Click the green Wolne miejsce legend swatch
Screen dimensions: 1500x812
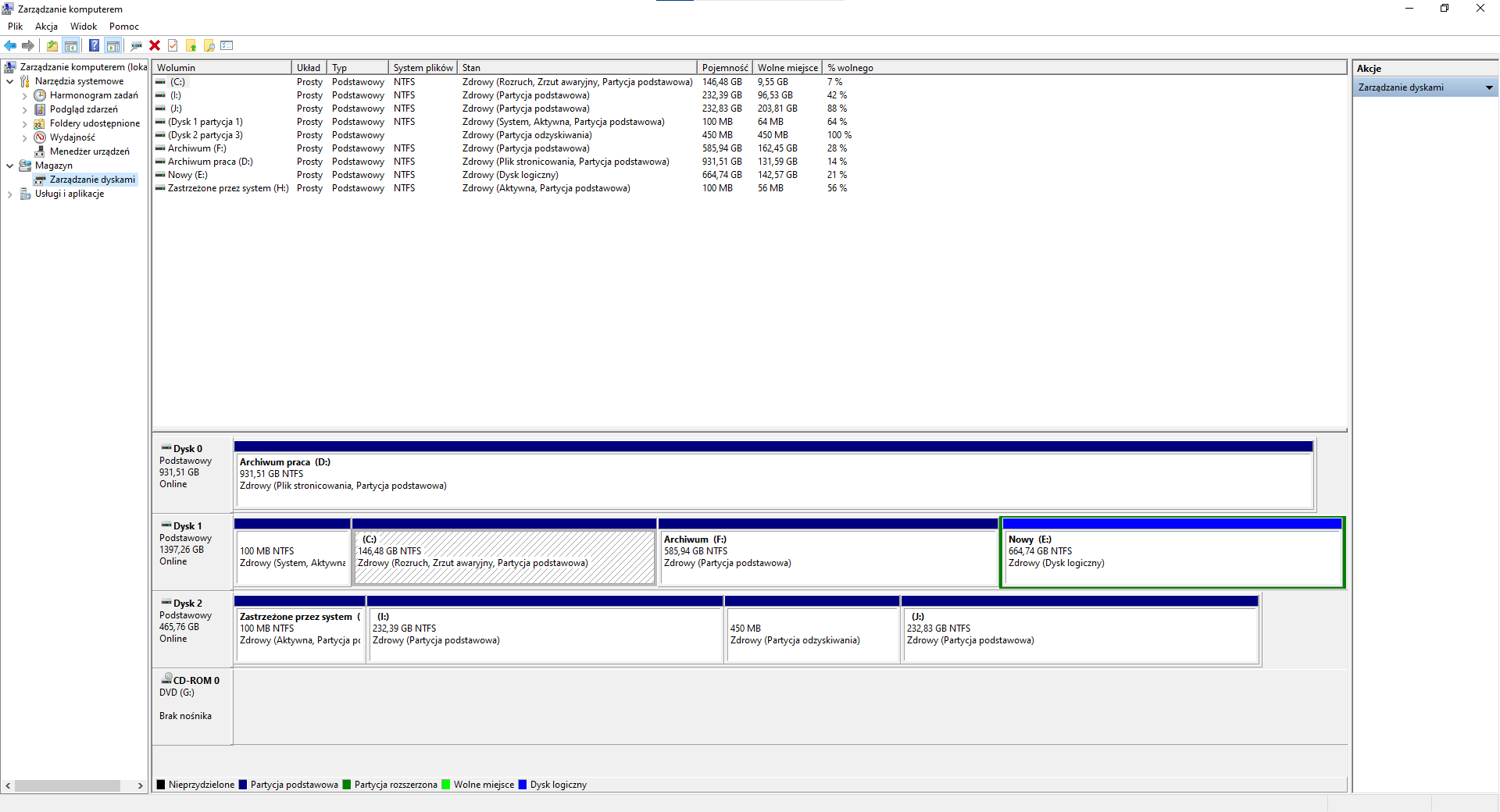click(x=446, y=785)
